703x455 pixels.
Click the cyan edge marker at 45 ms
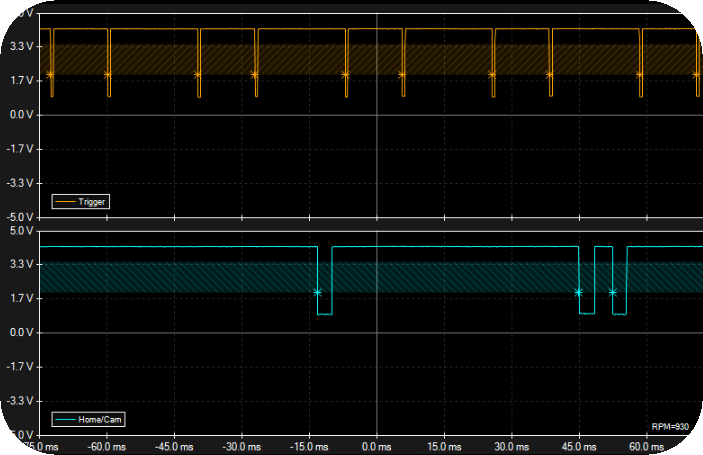[x=578, y=292]
